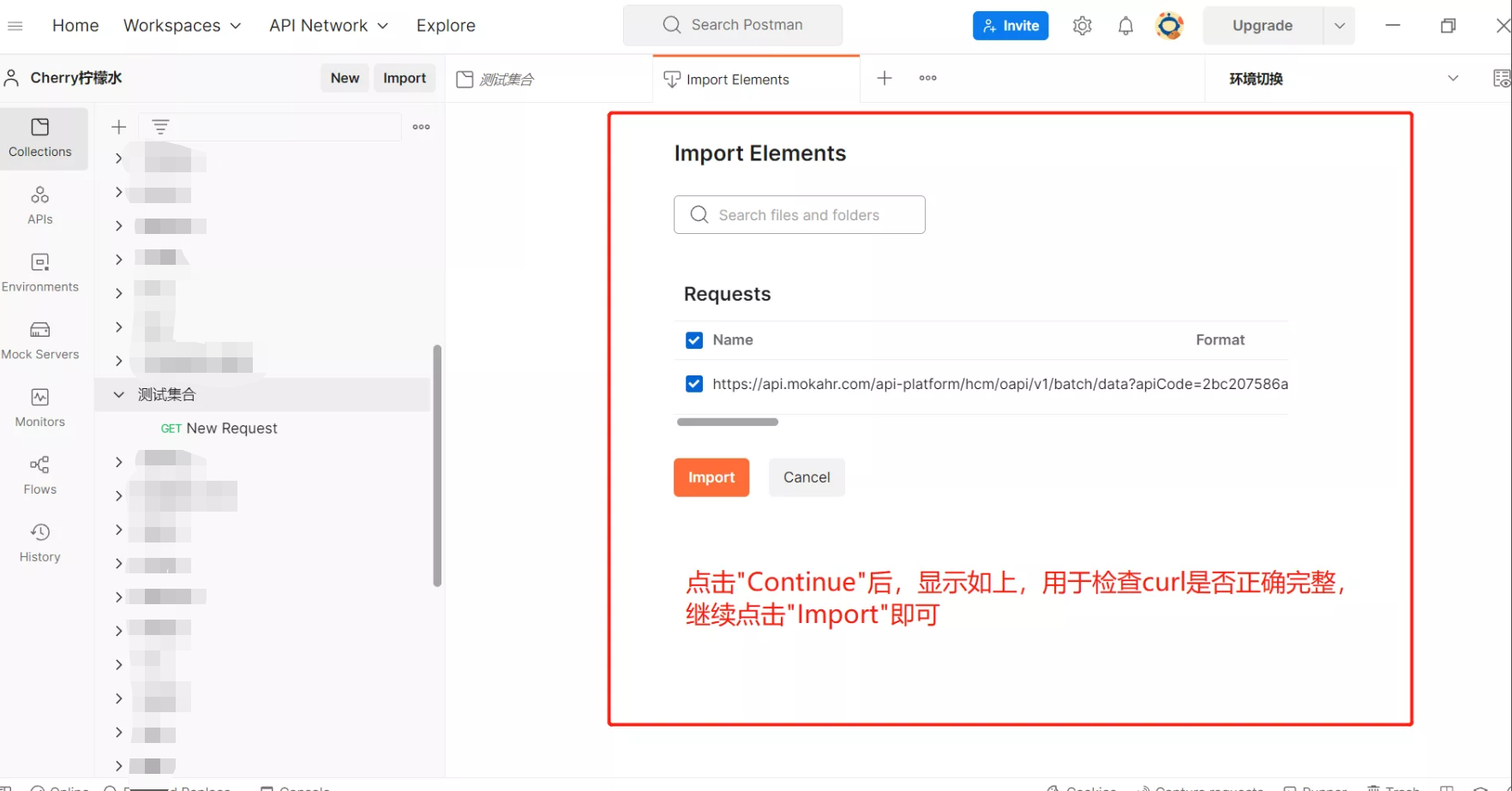The width and height of the screenshot is (1512, 791).
Task: Click the Requests table horizontal scrollbar
Action: pyautogui.click(x=728, y=422)
